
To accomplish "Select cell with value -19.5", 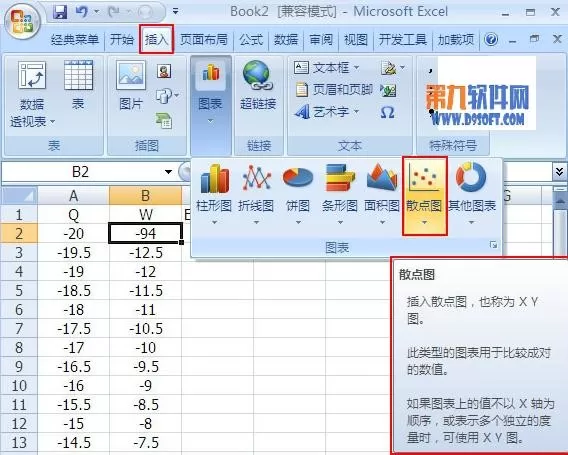I will [73, 252].
